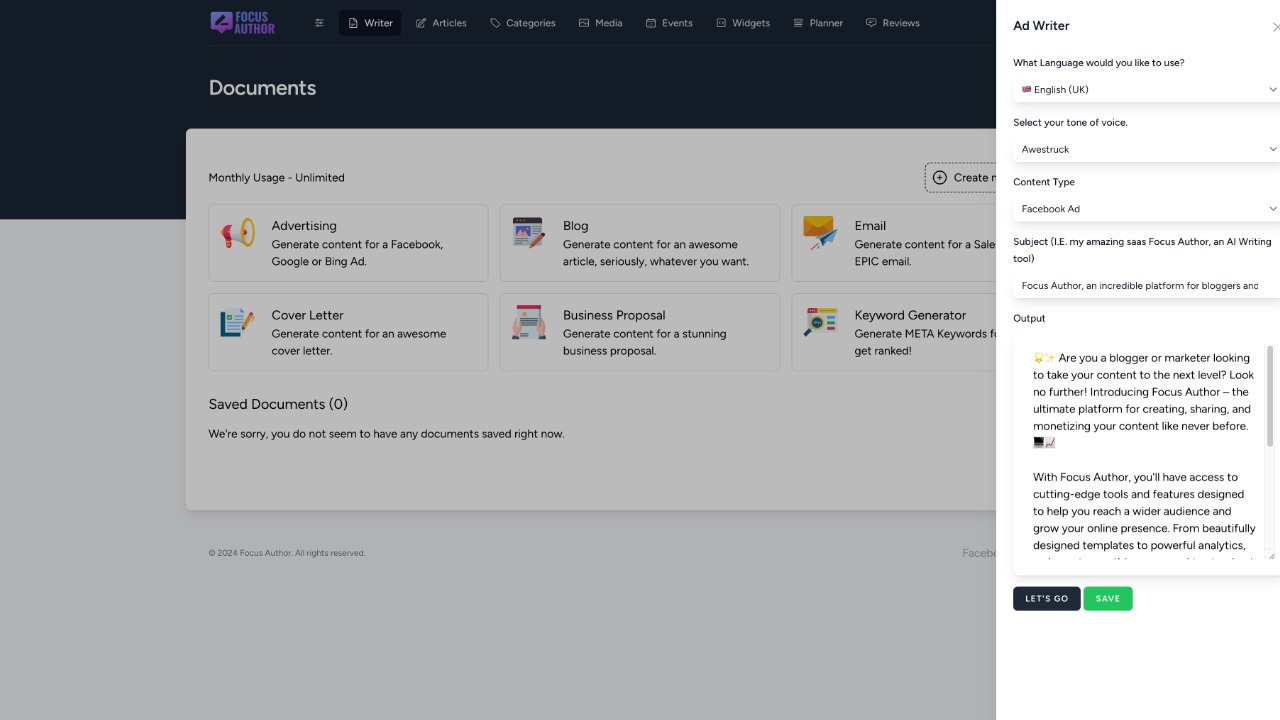The image size is (1280, 720).
Task: Click the LET'S GO button
Action: point(1046,599)
